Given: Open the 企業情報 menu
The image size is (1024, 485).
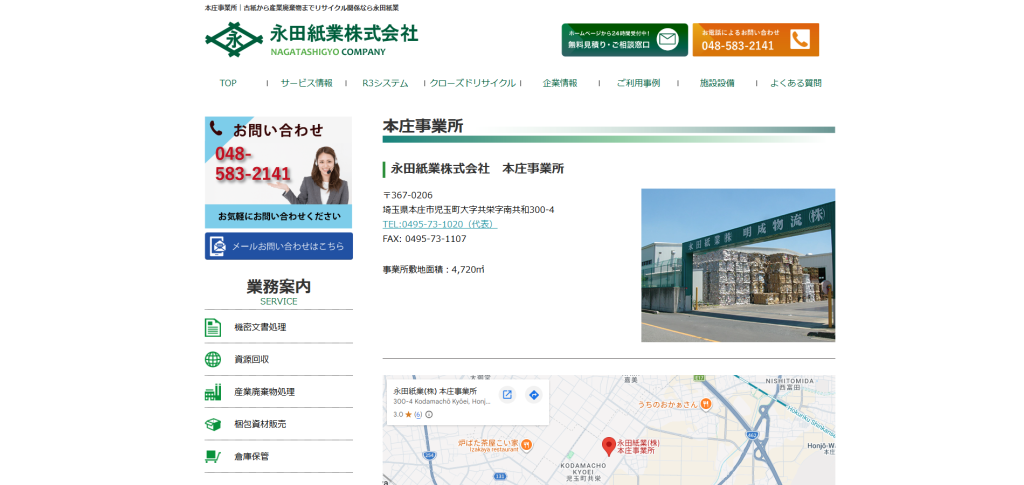Looking at the screenshot, I should click(x=560, y=83).
